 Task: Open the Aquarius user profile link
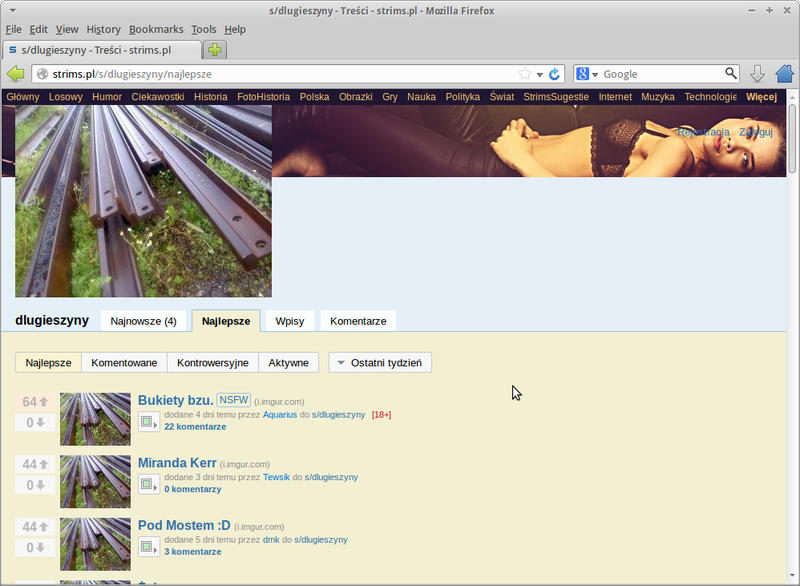[280, 415]
